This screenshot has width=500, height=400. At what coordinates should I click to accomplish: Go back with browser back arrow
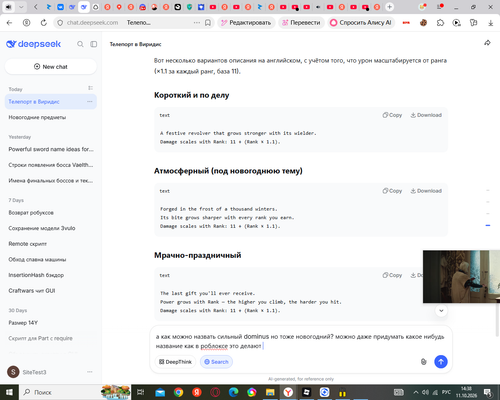pos(9,23)
